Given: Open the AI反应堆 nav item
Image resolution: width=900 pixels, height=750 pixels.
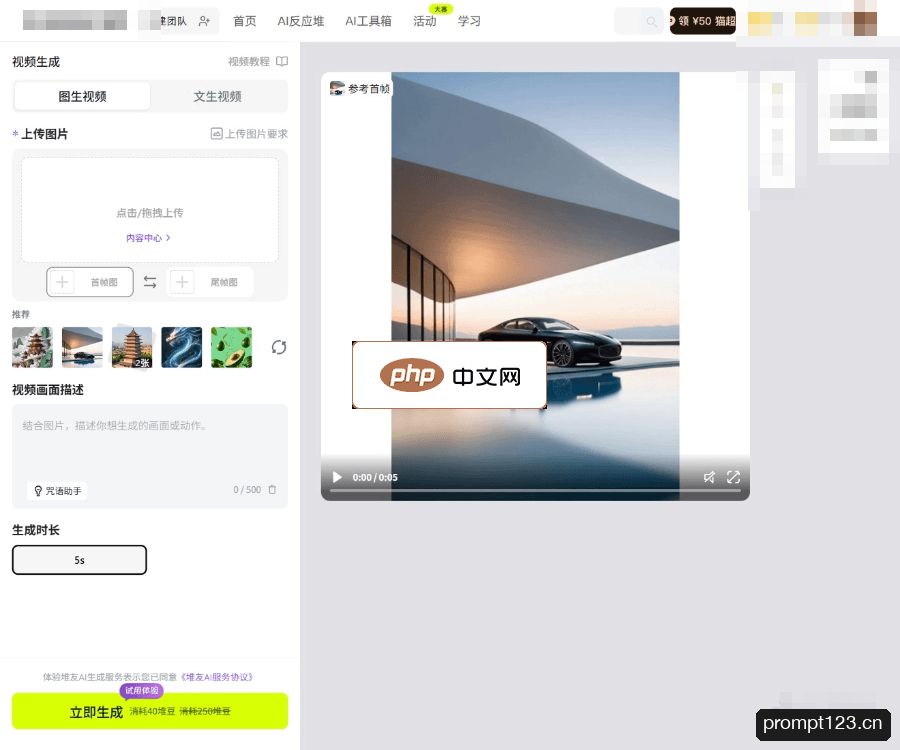Looking at the screenshot, I should [x=301, y=21].
